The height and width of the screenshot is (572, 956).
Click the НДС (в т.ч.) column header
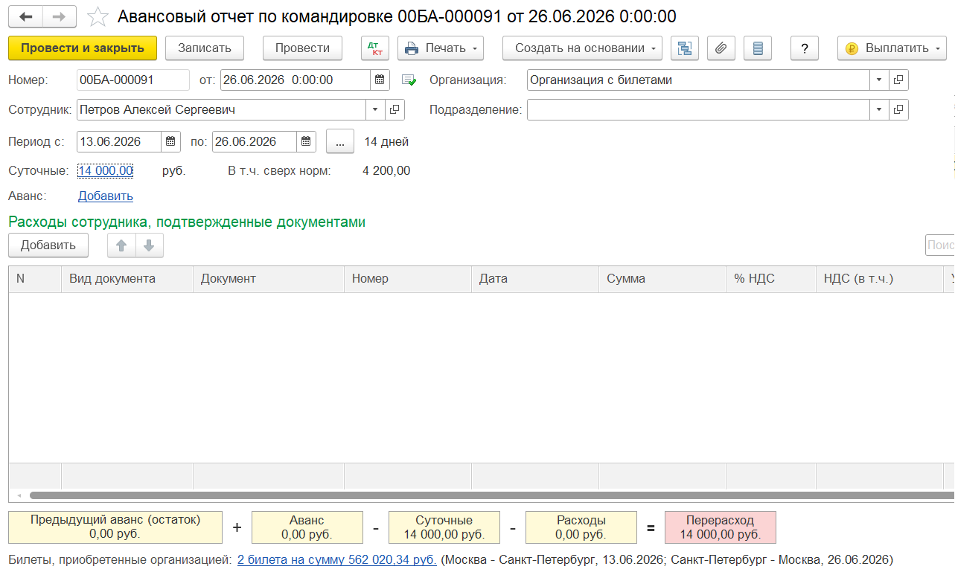point(880,279)
